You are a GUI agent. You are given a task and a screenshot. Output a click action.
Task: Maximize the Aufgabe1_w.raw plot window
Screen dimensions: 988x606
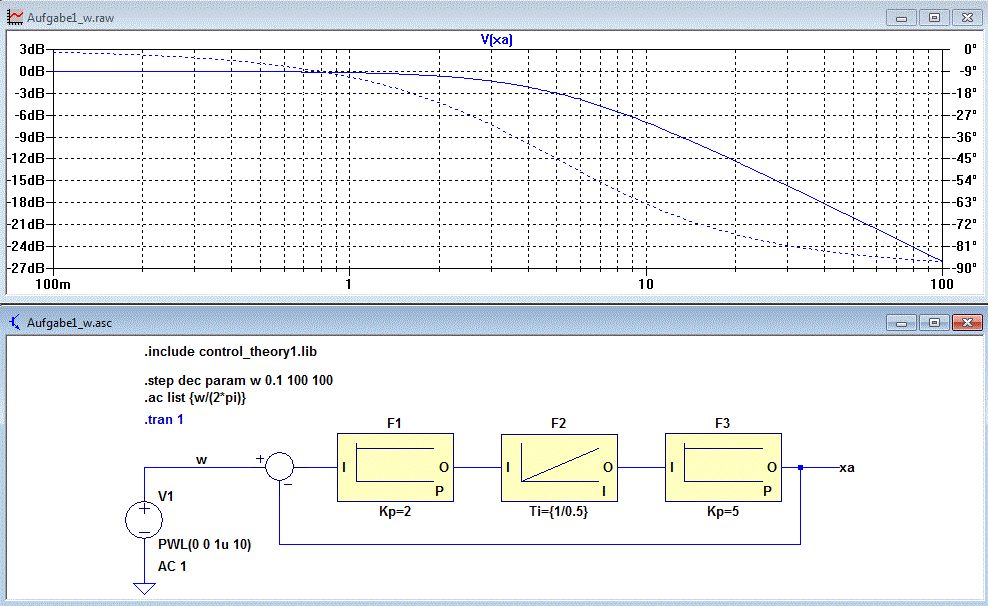coord(934,18)
